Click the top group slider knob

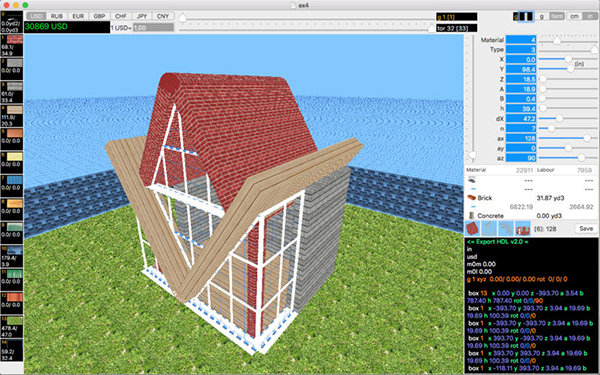point(183,17)
